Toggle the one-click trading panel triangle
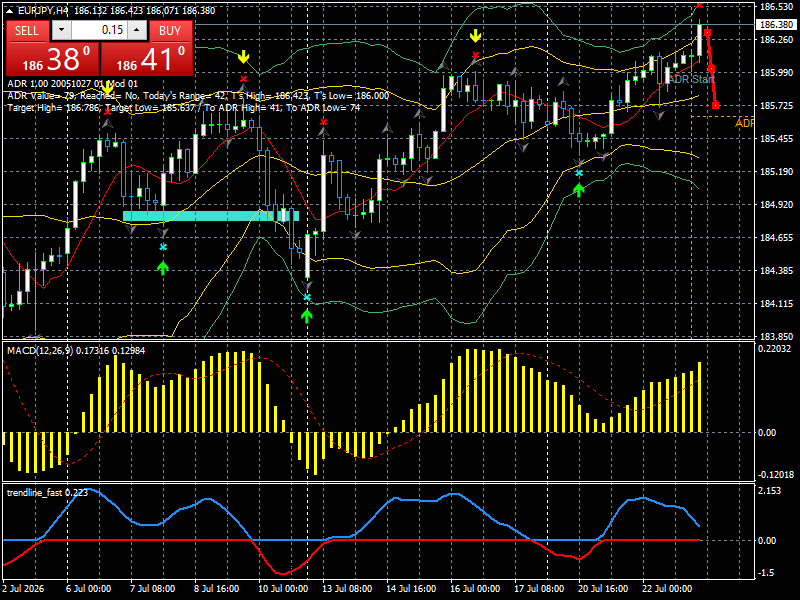Viewport: 800px width, 600px height. [x=10, y=10]
